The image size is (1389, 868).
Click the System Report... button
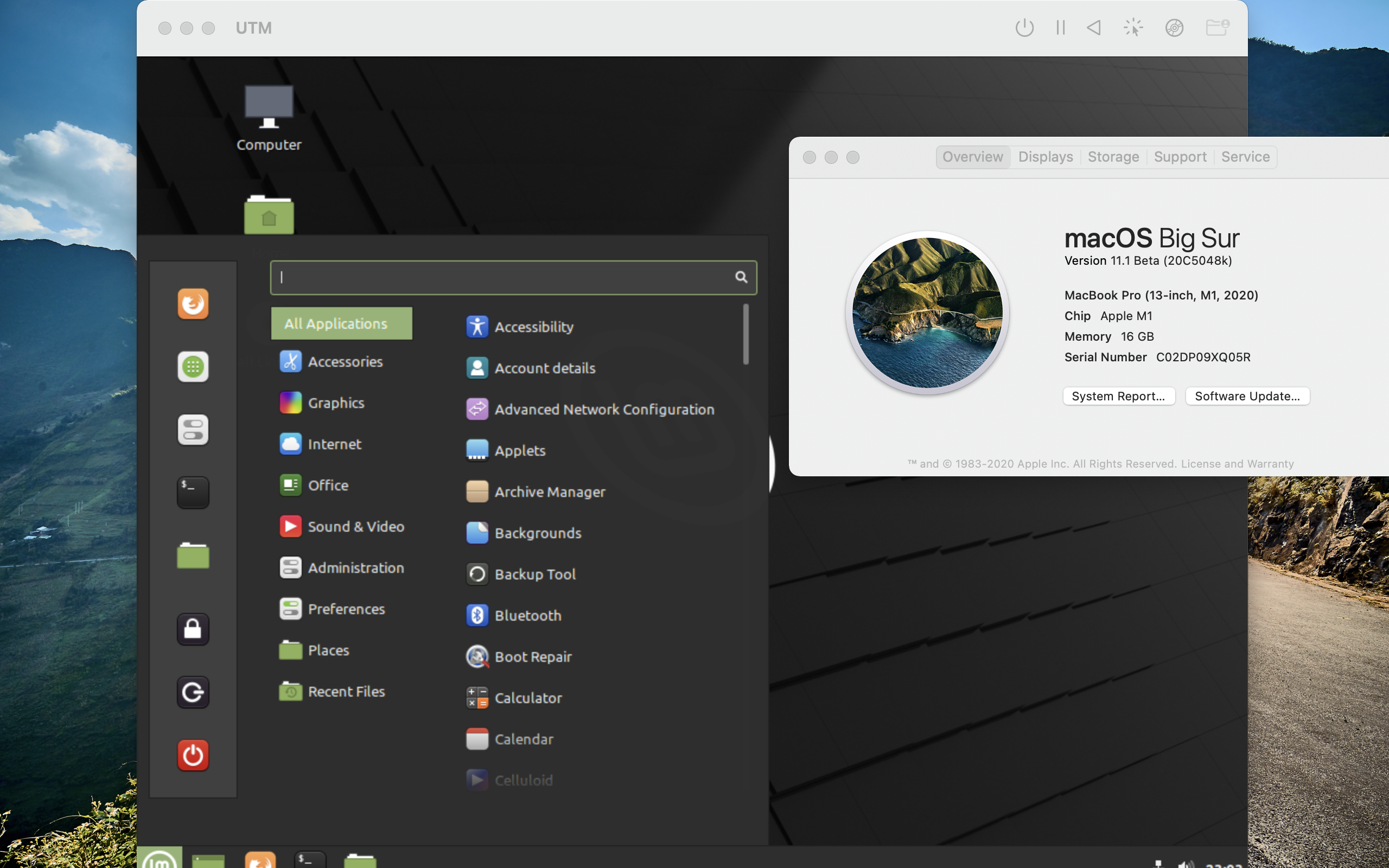pyautogui.click(x=1118, y=396)
